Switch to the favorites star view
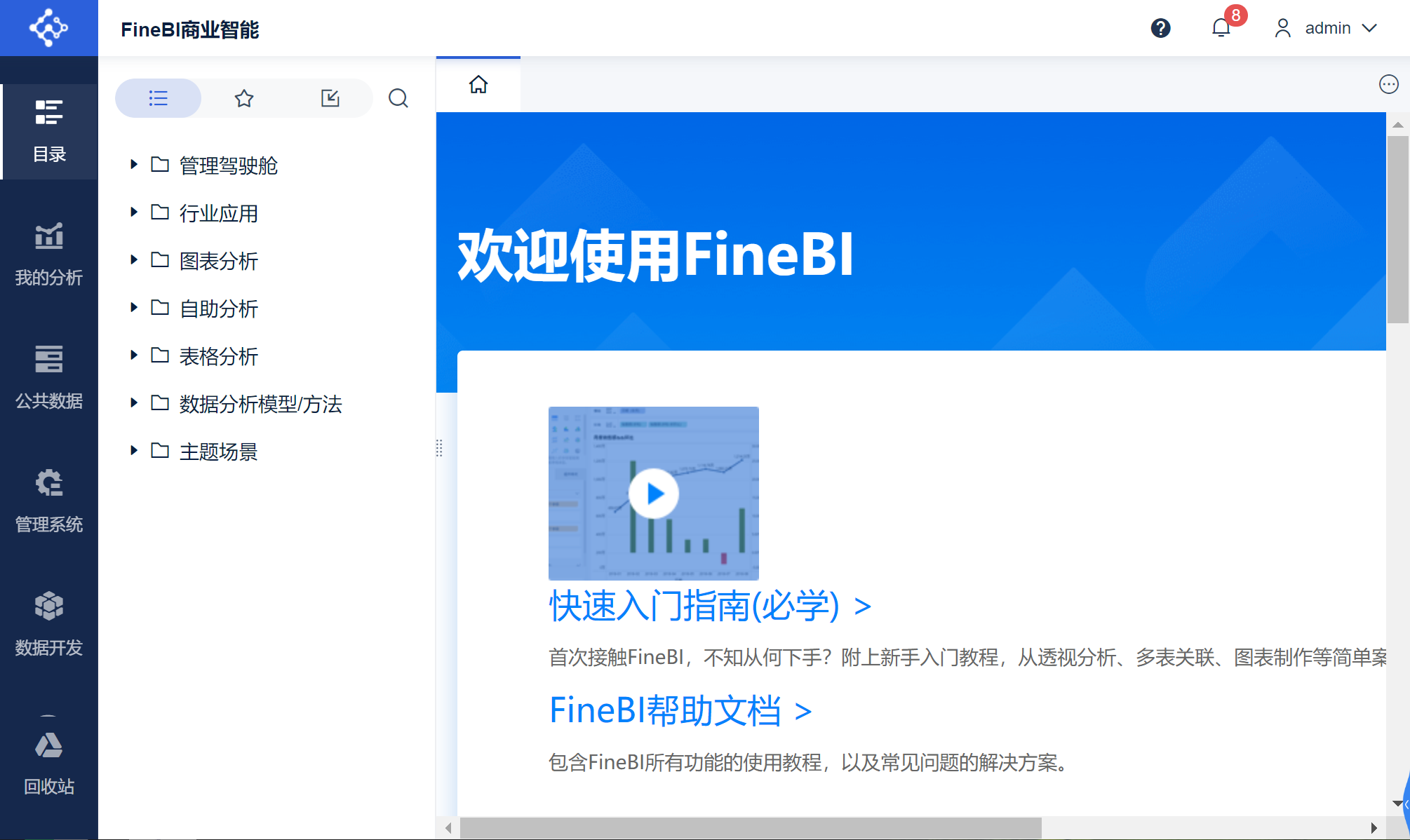This screenshot has width=1410, height=840. 244,98
